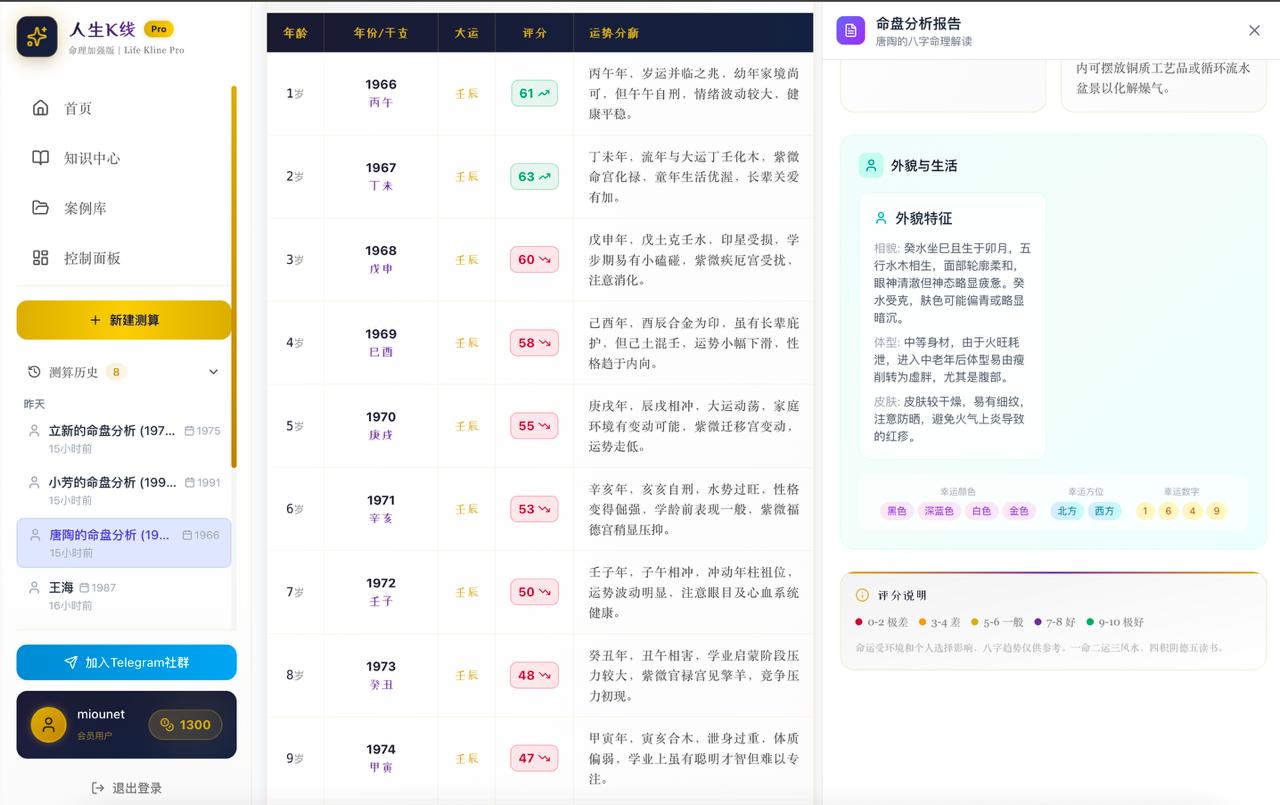Click the 北方 lucky direction chip
The height and width of the screenshot is (805, 1280).
(1067, 511)
